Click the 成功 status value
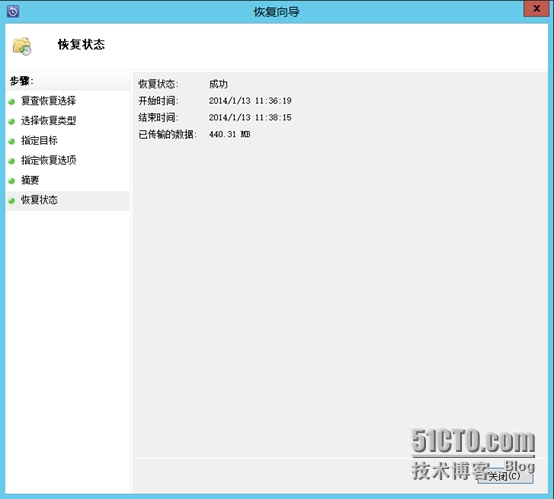Image resolution: width=554 pixels, height=499 pixels. click(218, 84)
